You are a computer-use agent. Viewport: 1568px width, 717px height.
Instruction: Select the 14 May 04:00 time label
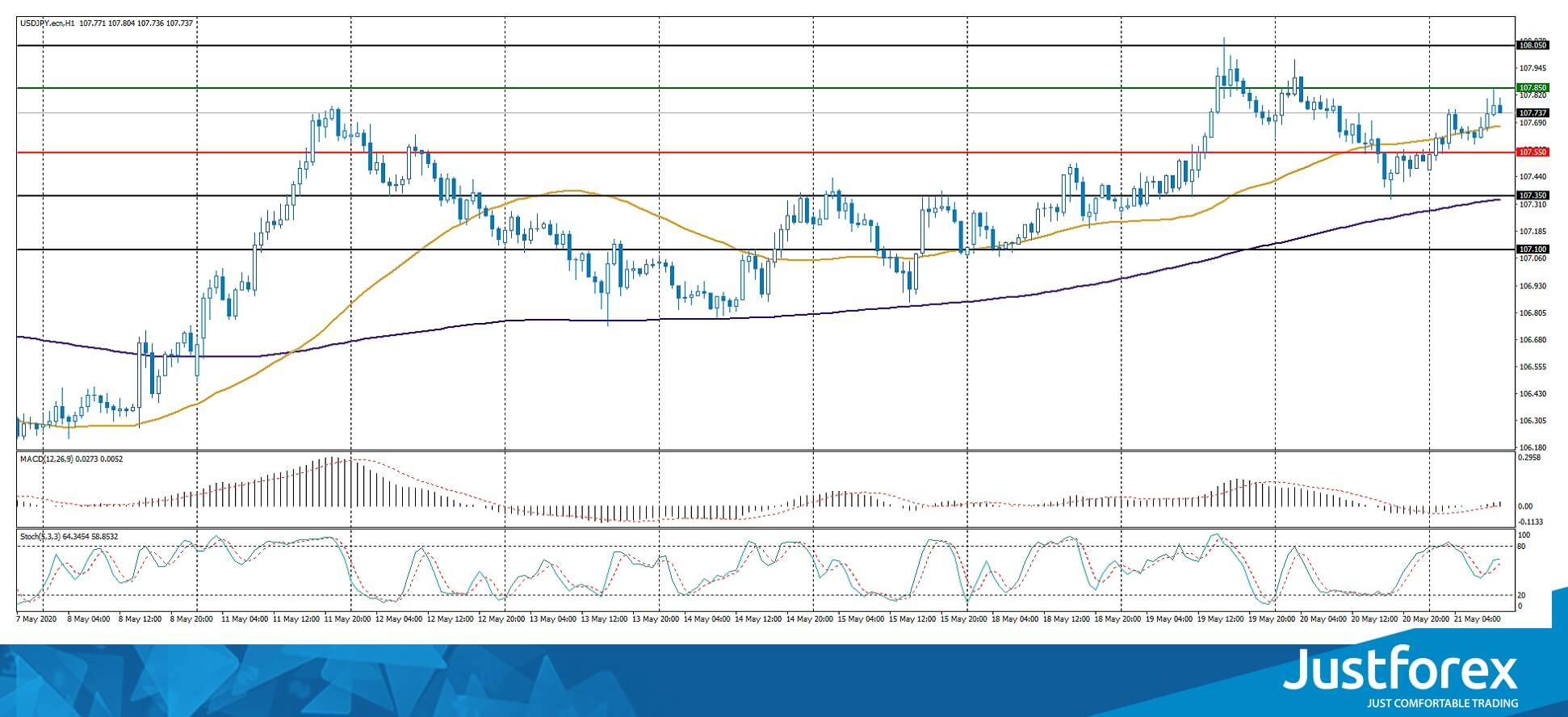pyautogui.click(x=709, y=619)
